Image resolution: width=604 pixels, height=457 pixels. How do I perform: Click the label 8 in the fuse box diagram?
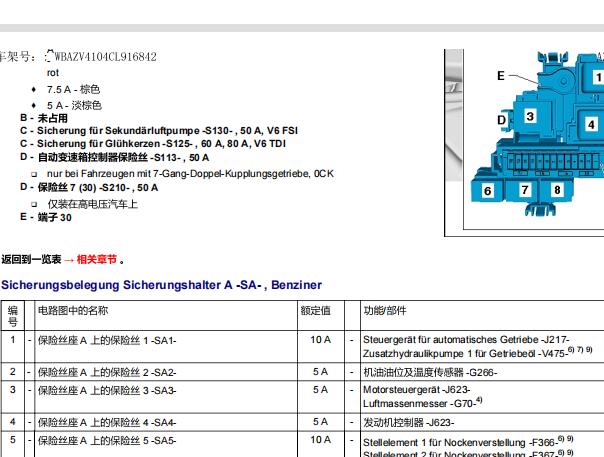[557, 190]
